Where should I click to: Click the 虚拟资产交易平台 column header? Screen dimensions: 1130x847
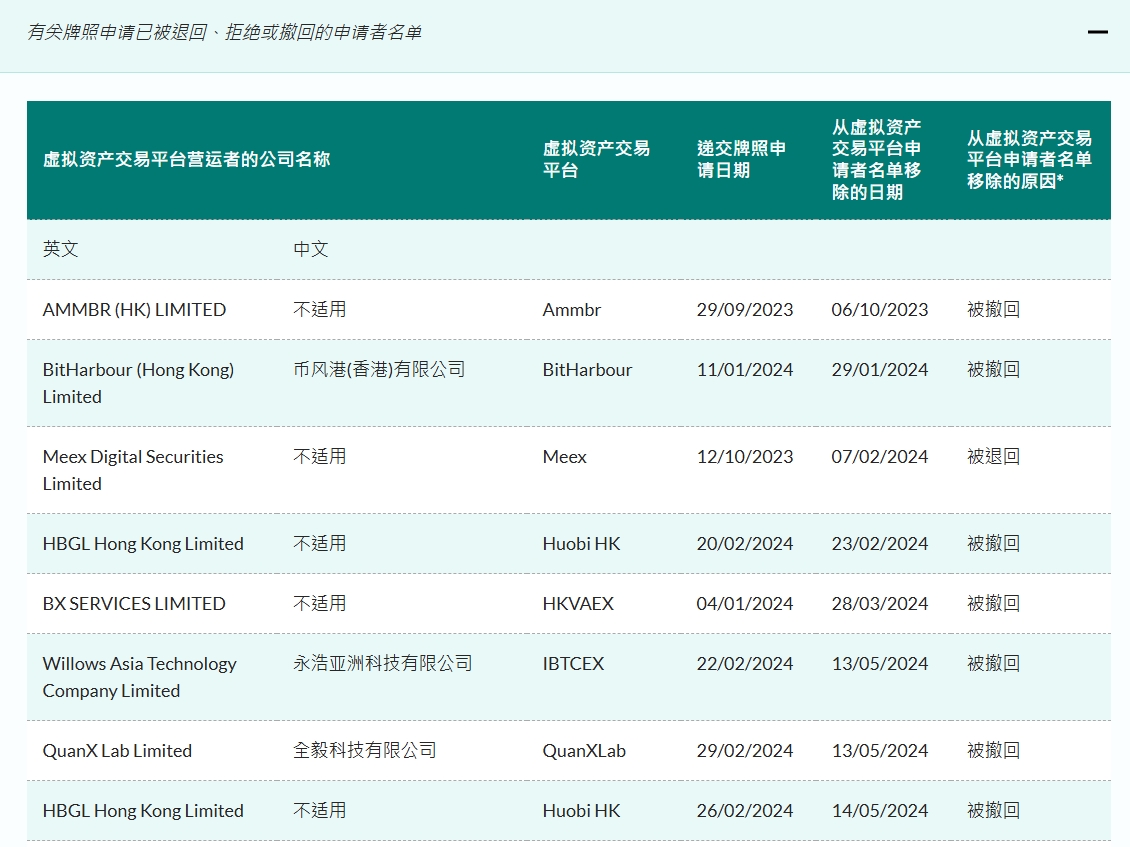tap(596, 159)
